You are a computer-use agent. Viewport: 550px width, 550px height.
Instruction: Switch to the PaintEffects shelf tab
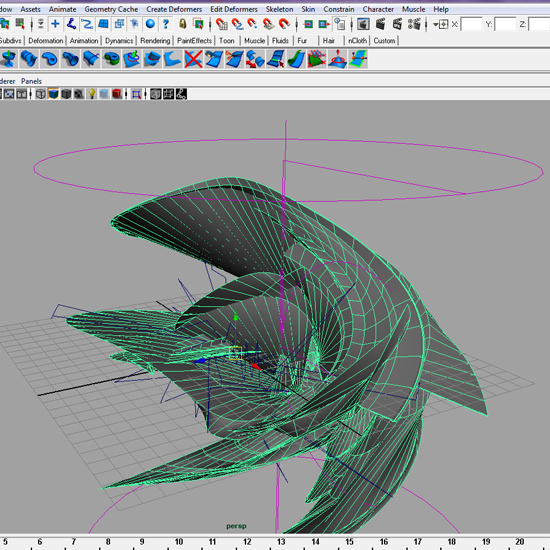[x=194, y=41]
